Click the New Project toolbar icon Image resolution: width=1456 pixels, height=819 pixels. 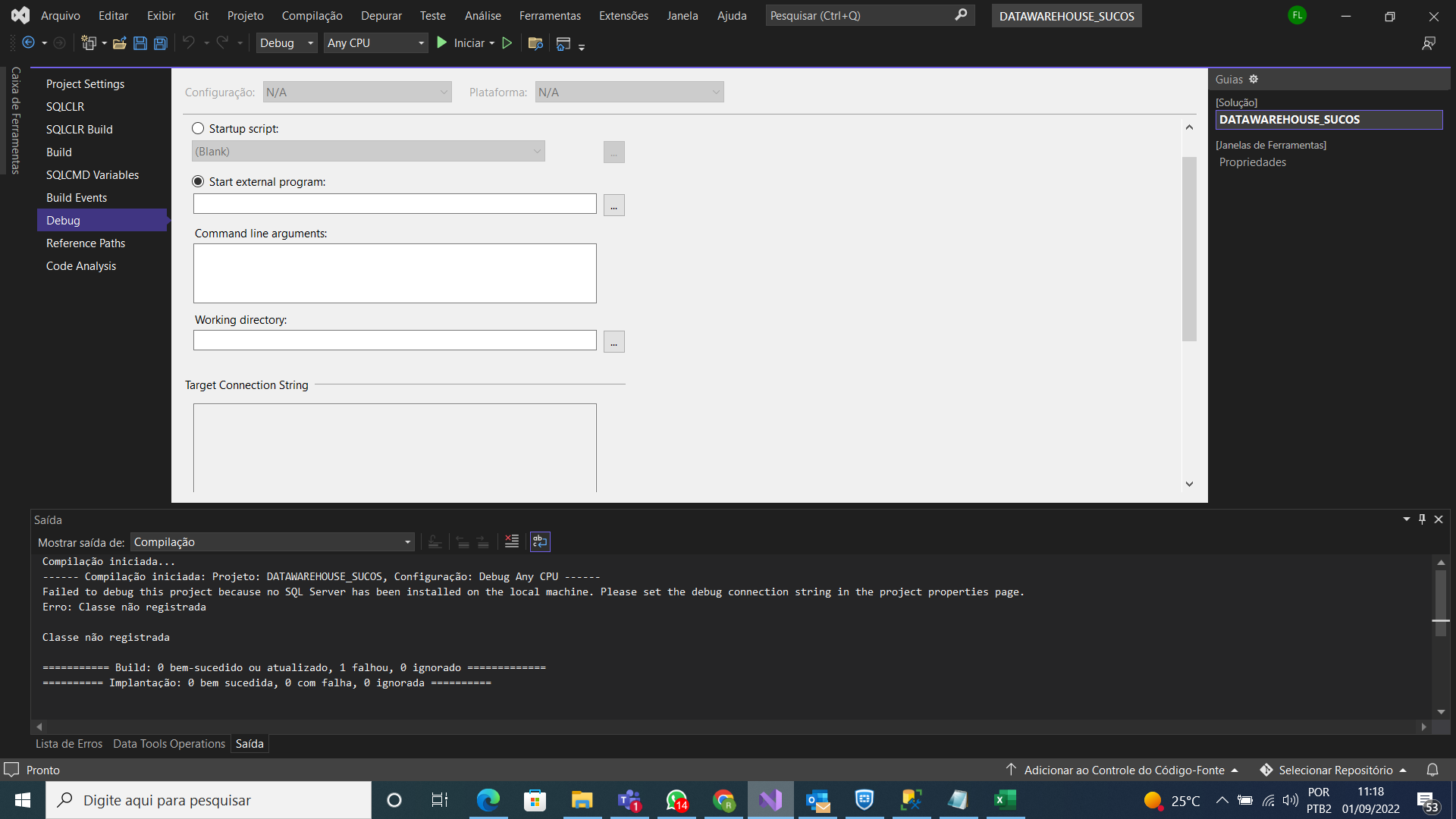pyautogui.click(x=89, y=43)
